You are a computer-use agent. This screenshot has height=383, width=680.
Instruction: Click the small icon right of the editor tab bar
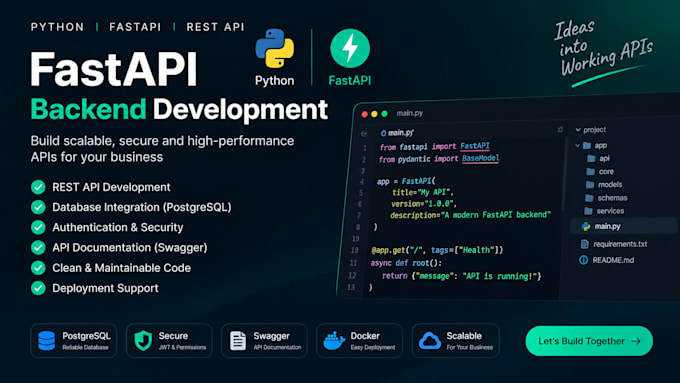point(560,130)
